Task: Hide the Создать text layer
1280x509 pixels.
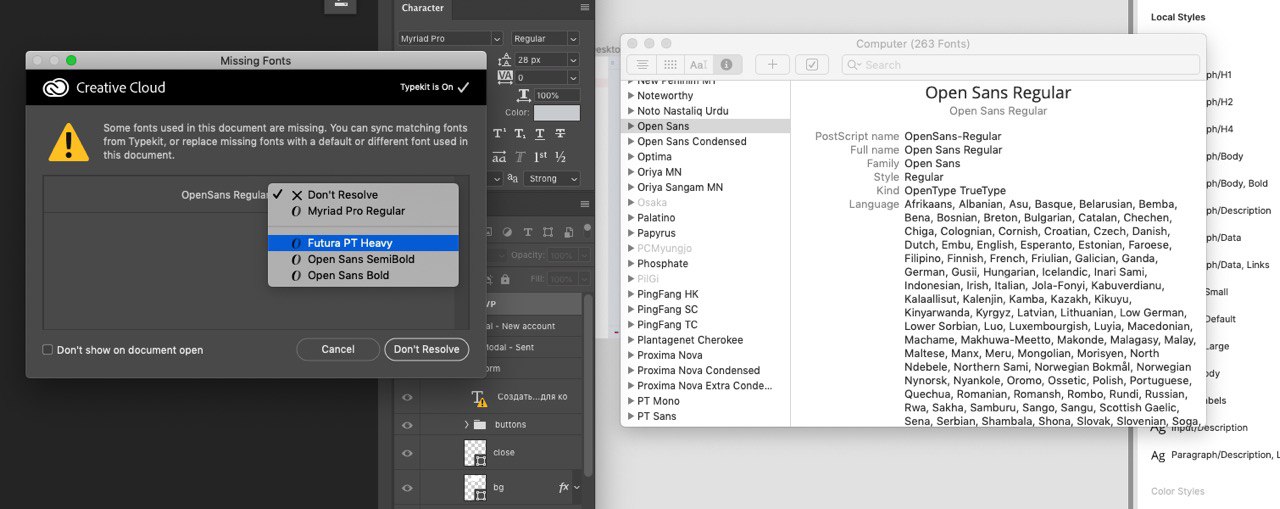Action: [407, 397]
